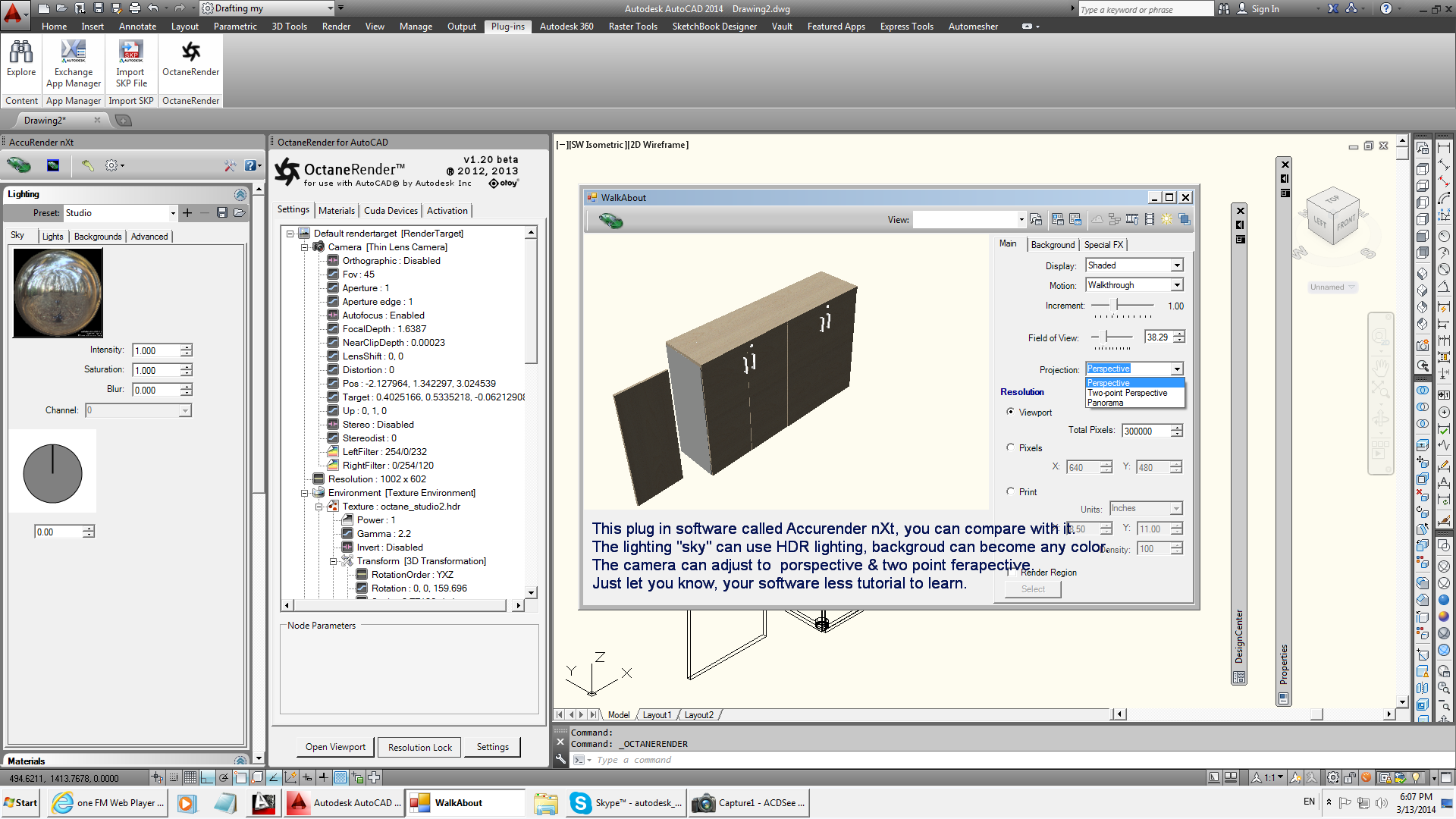Click the green car icon in WalkAbout
1456x819 pixels.
coord(610,220)
